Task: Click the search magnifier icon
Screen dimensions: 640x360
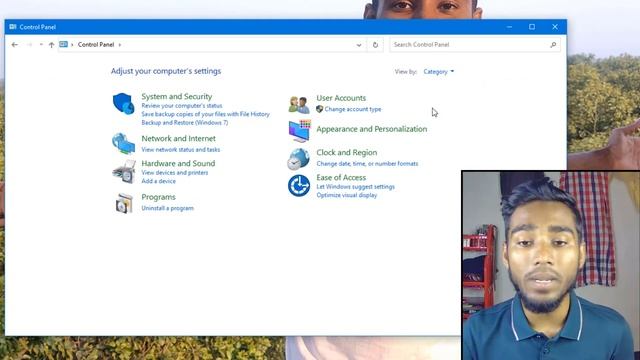Action: tap(553, 45)
